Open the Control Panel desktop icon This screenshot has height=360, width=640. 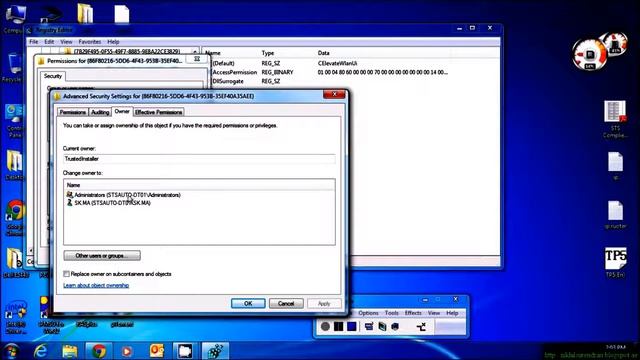14,120
